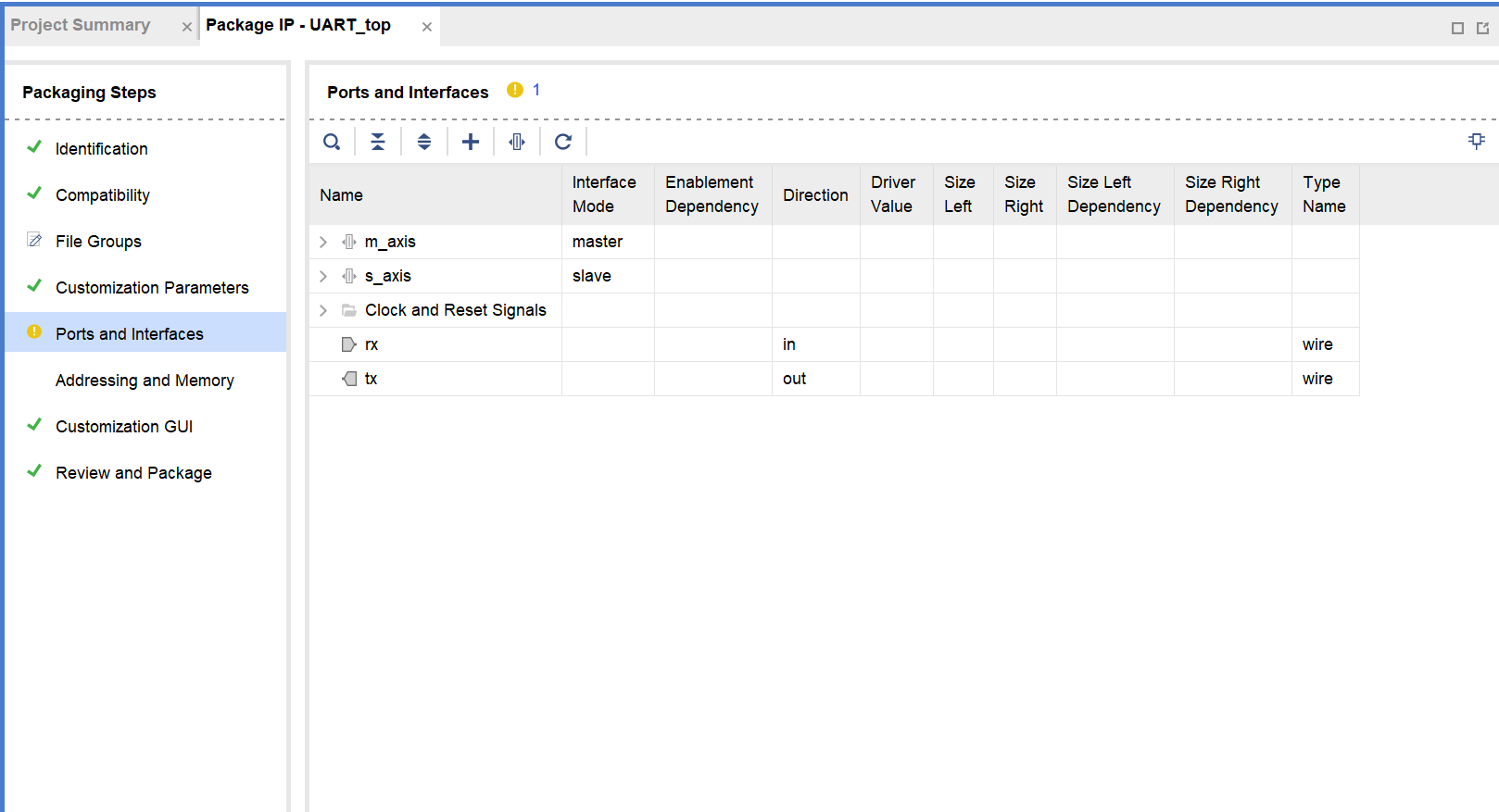Select the rx port row
The width and height of the screenshot is (1499, 812).
coord(372,344)
